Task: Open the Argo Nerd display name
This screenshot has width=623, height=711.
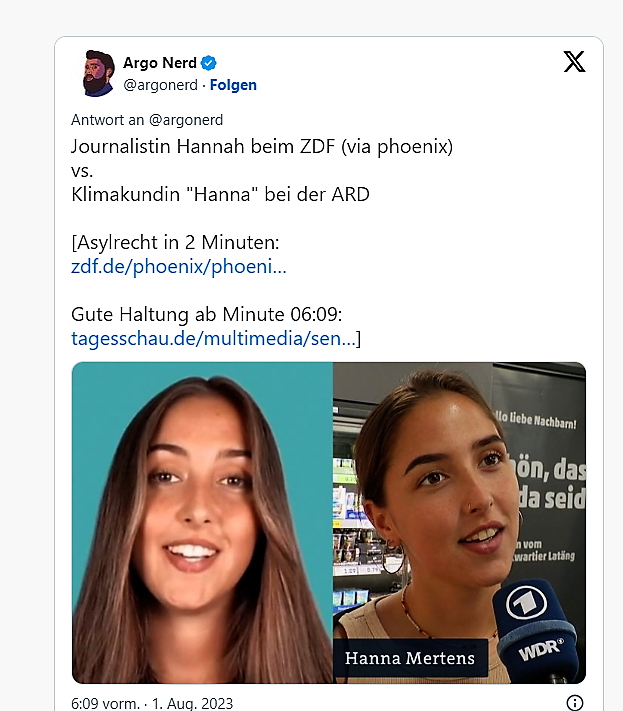Action: 160,63
